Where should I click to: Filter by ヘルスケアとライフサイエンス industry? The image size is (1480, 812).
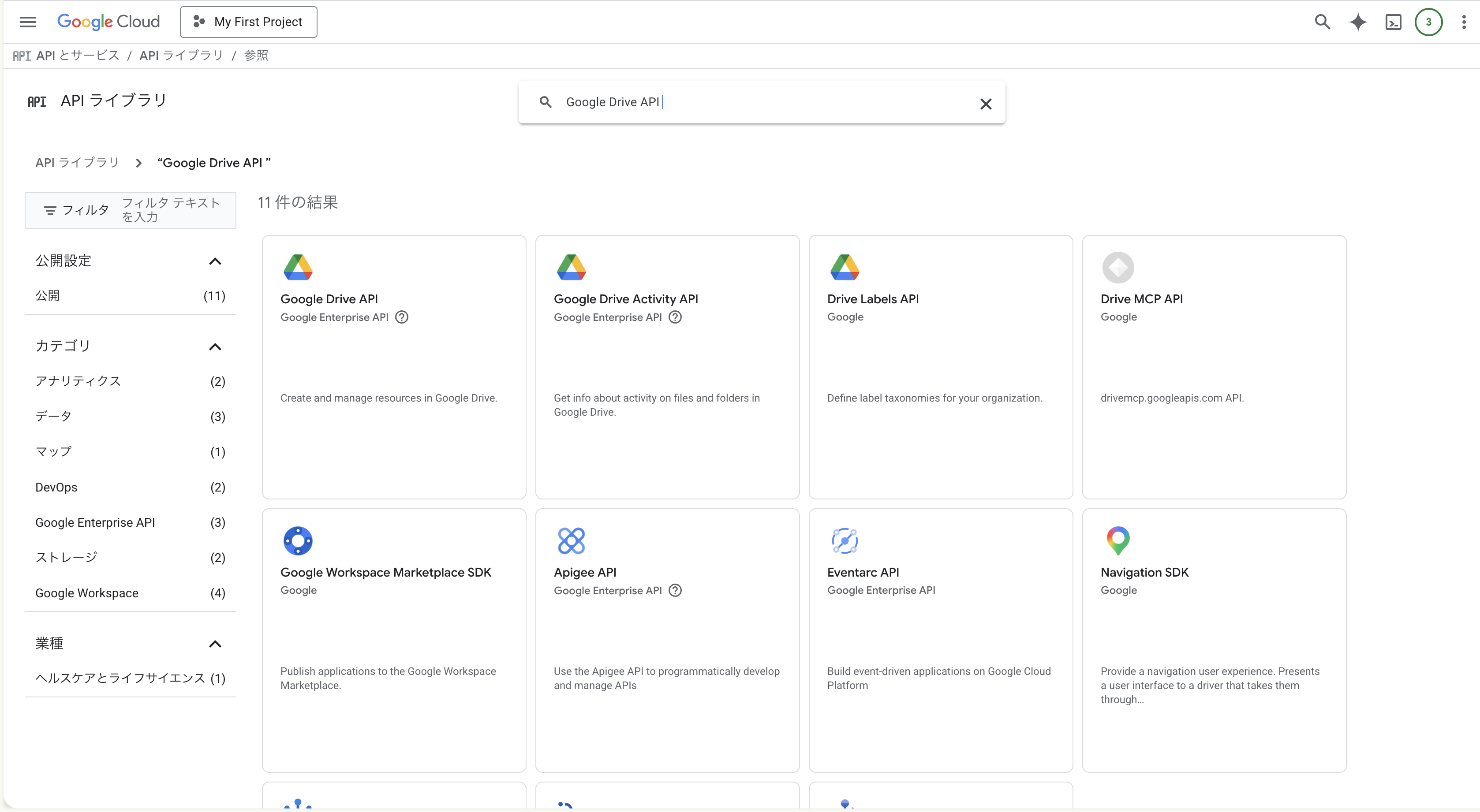pyautogui.click(x=131, y=678)
